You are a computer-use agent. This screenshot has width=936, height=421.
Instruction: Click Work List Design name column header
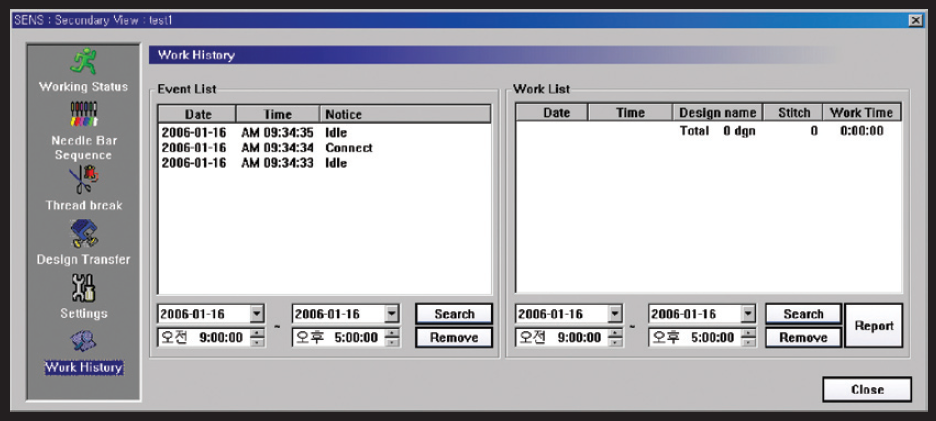click(x=718, y=113)
